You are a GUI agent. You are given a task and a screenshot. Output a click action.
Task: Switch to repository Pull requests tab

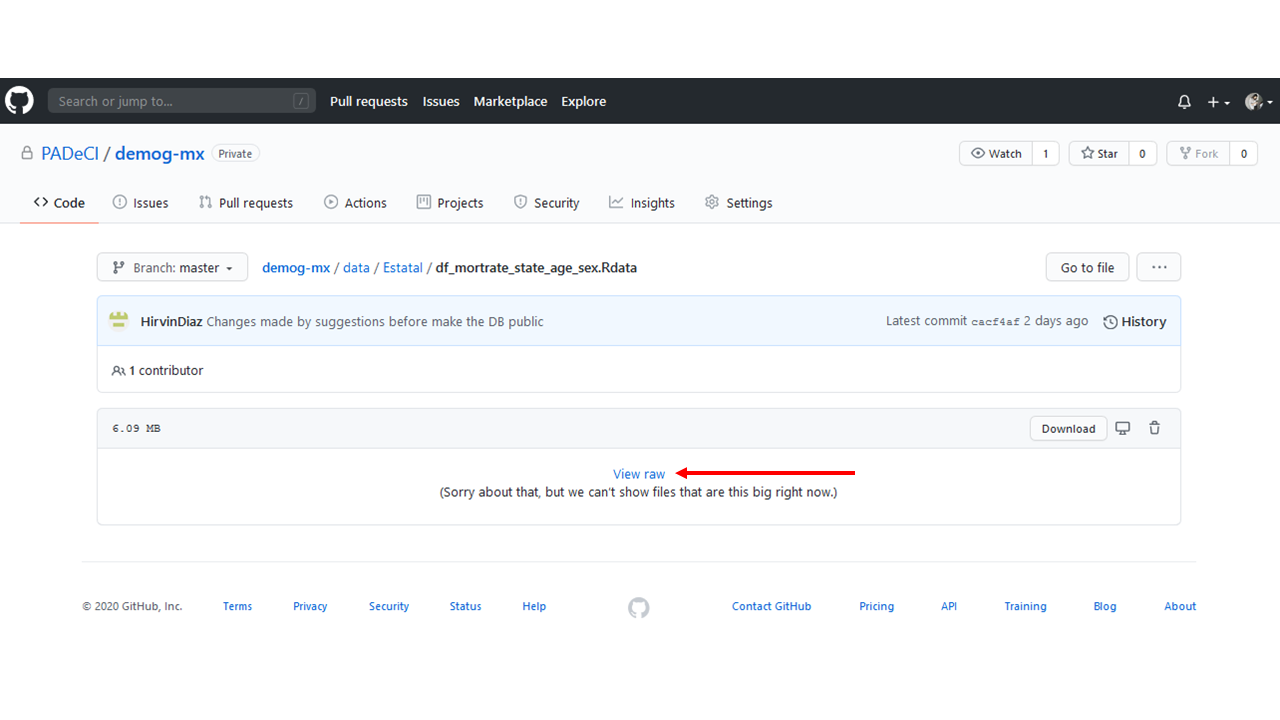click(246, 202)
